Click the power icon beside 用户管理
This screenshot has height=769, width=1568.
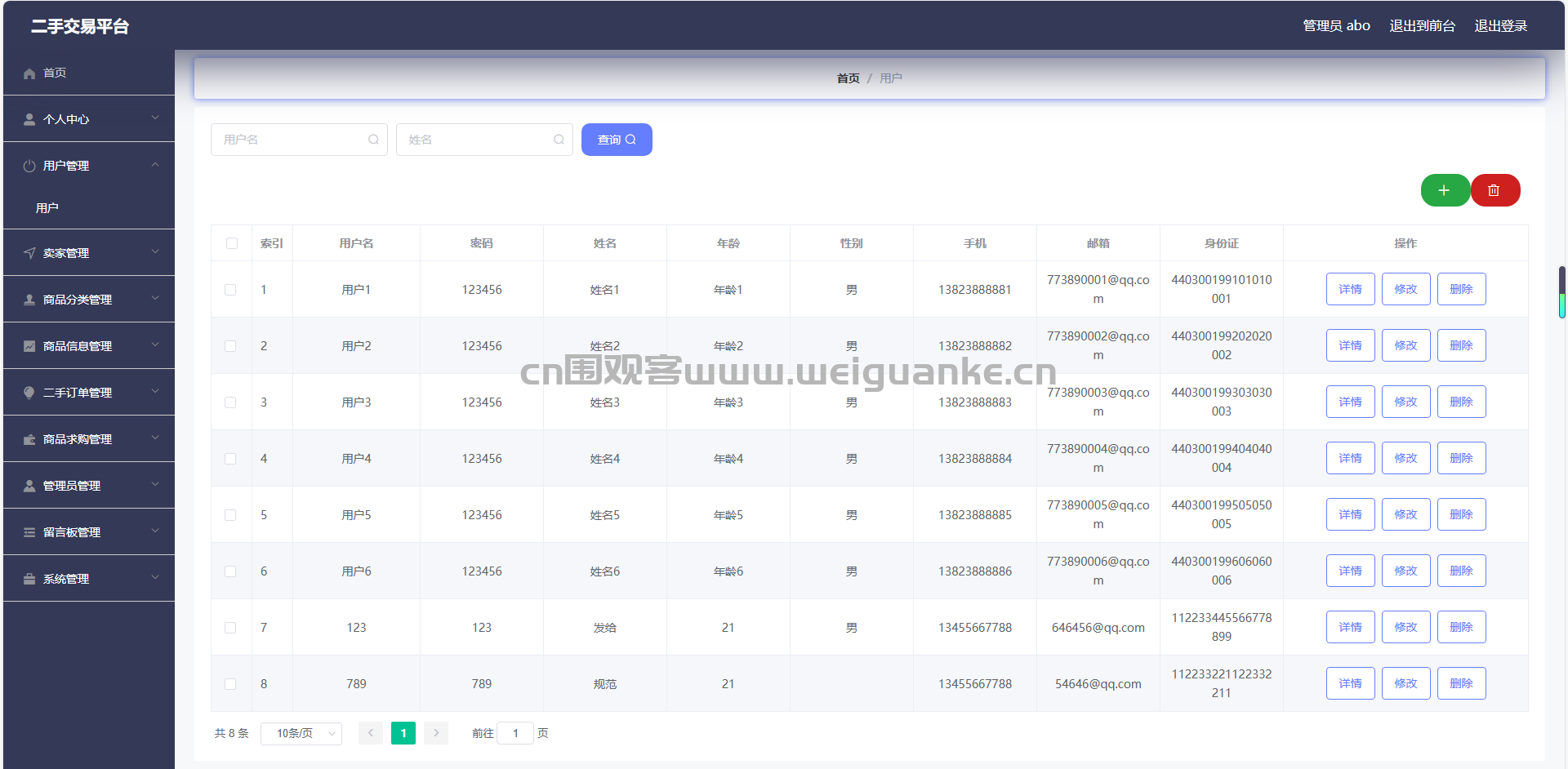[x=29, y=167]
